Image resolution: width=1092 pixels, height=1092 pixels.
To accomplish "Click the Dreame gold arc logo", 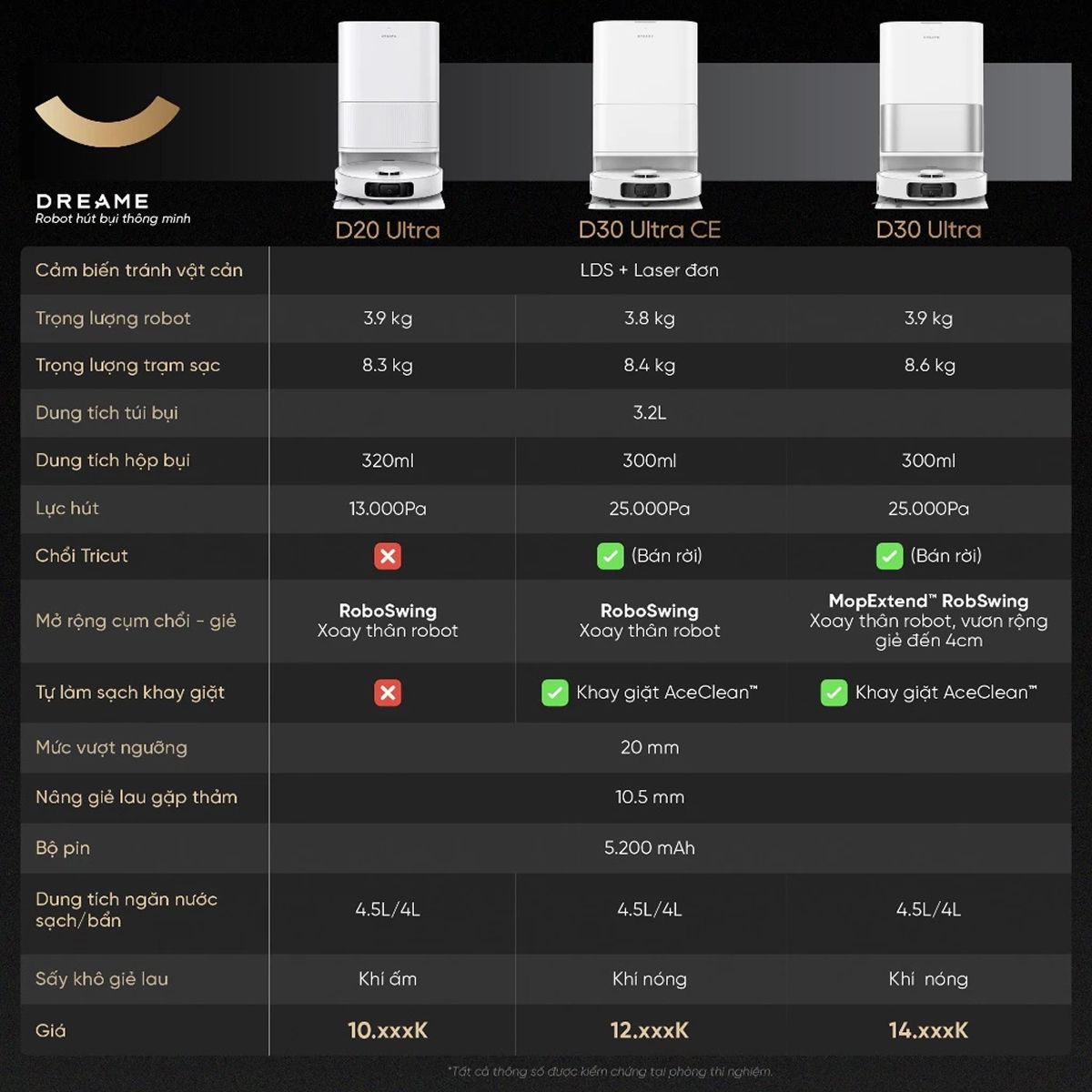I will tap(107, 121).
